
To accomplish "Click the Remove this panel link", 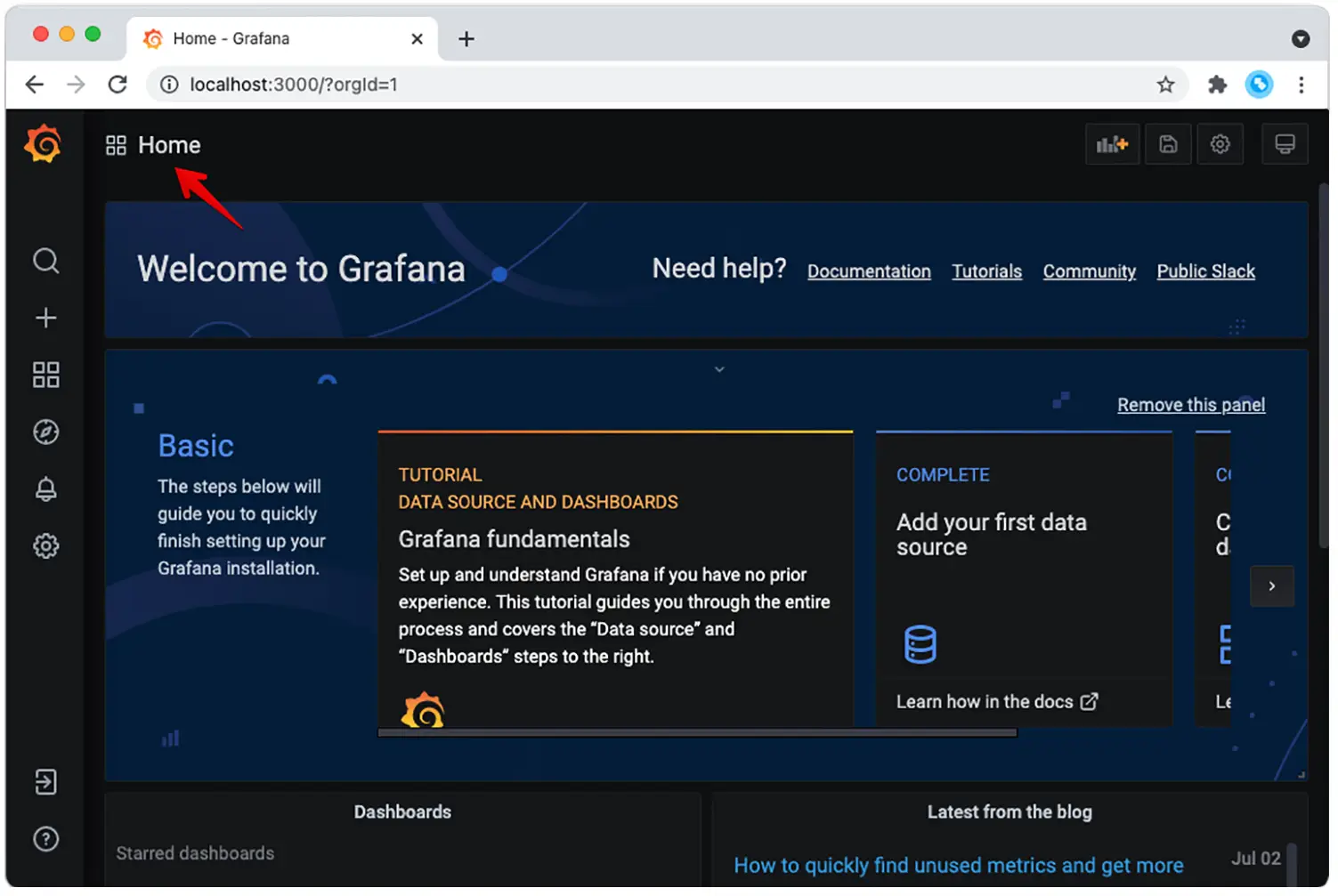I will (x=1190, y=405).
